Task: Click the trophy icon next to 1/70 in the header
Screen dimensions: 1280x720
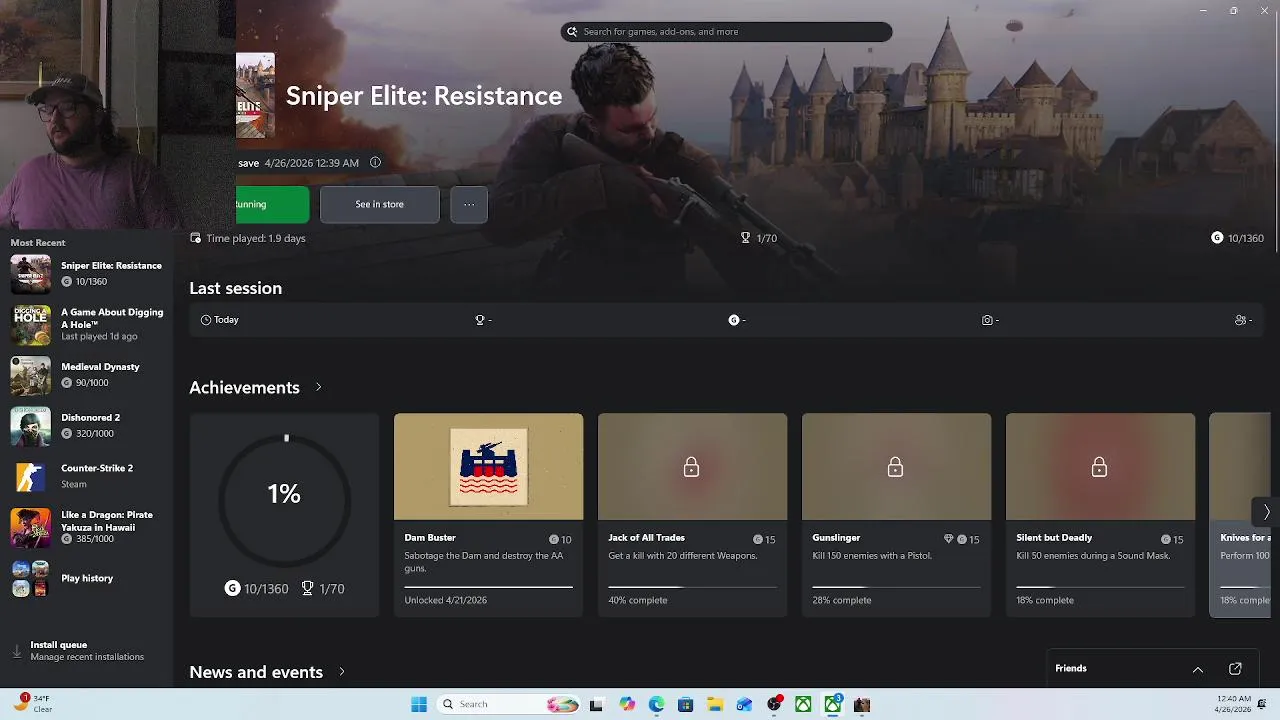Action: pyautogui.click(x=745, y=238)
